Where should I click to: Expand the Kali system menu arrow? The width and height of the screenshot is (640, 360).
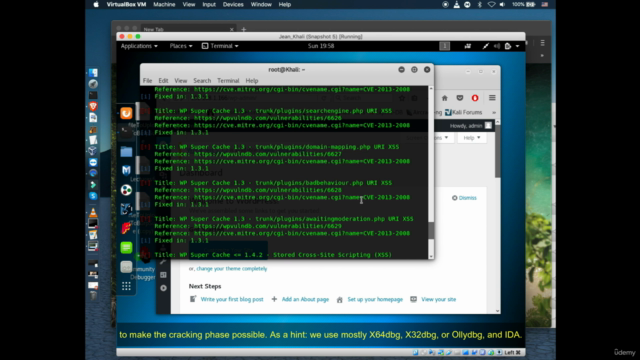(518, 46)
